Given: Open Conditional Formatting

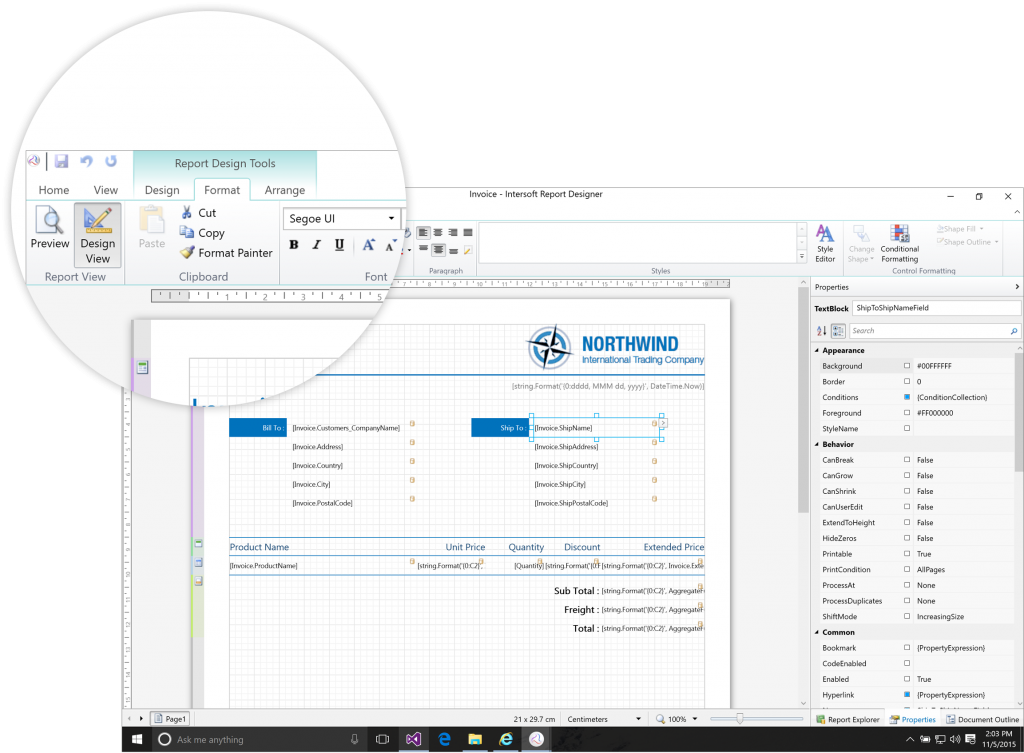Looking at the screenshot, I should tap(899, 244).
